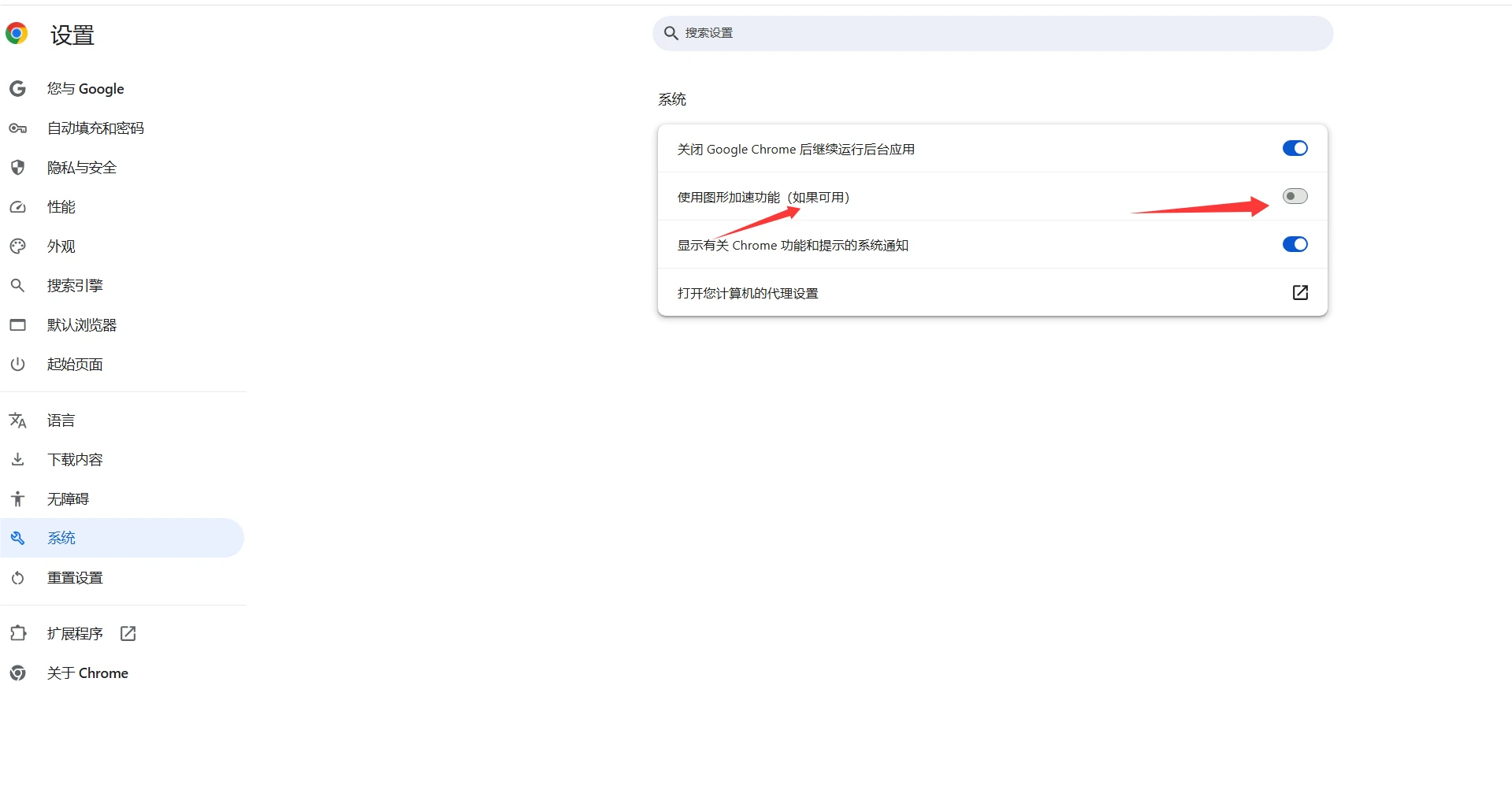Click the shield icon for 隐私与安全
1512x793 pixels.
17,168
